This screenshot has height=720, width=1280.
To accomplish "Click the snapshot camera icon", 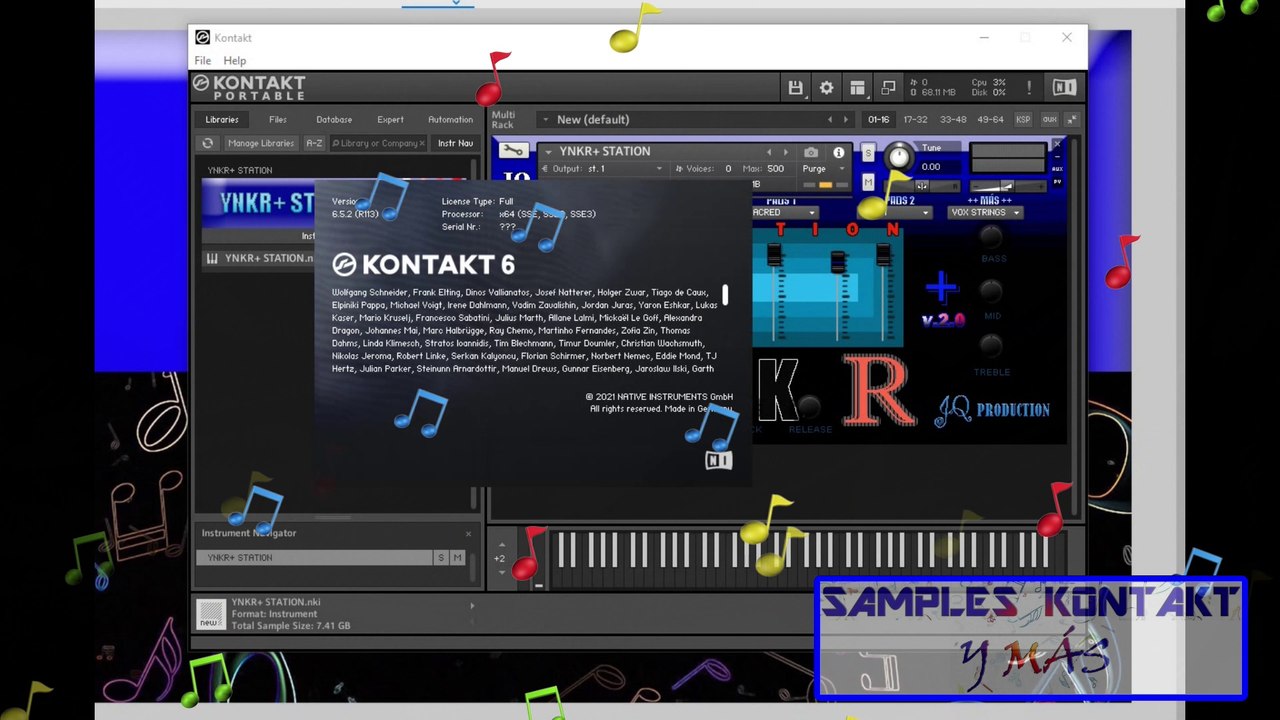I will pyautogui.click(x=811, y=152).
